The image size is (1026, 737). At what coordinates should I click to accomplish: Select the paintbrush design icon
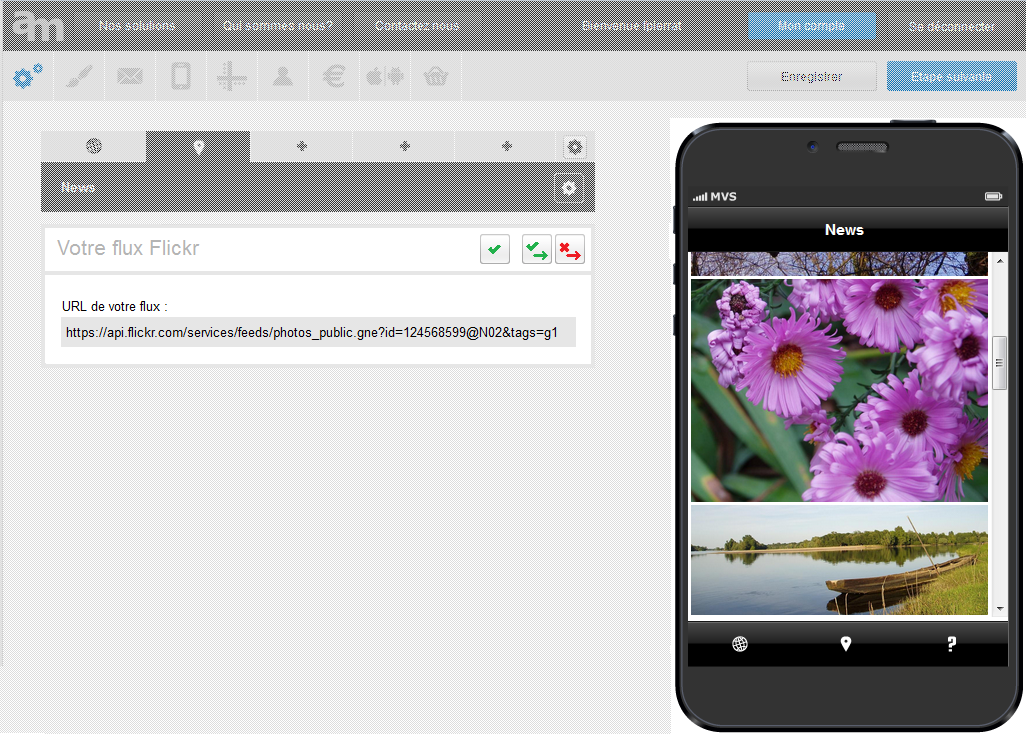click(79, 77)
